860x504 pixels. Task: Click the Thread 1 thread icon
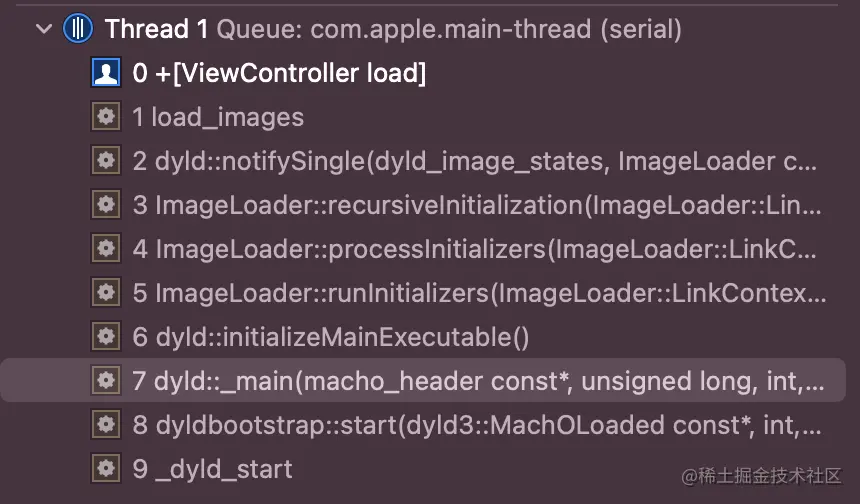click(78, 29)
